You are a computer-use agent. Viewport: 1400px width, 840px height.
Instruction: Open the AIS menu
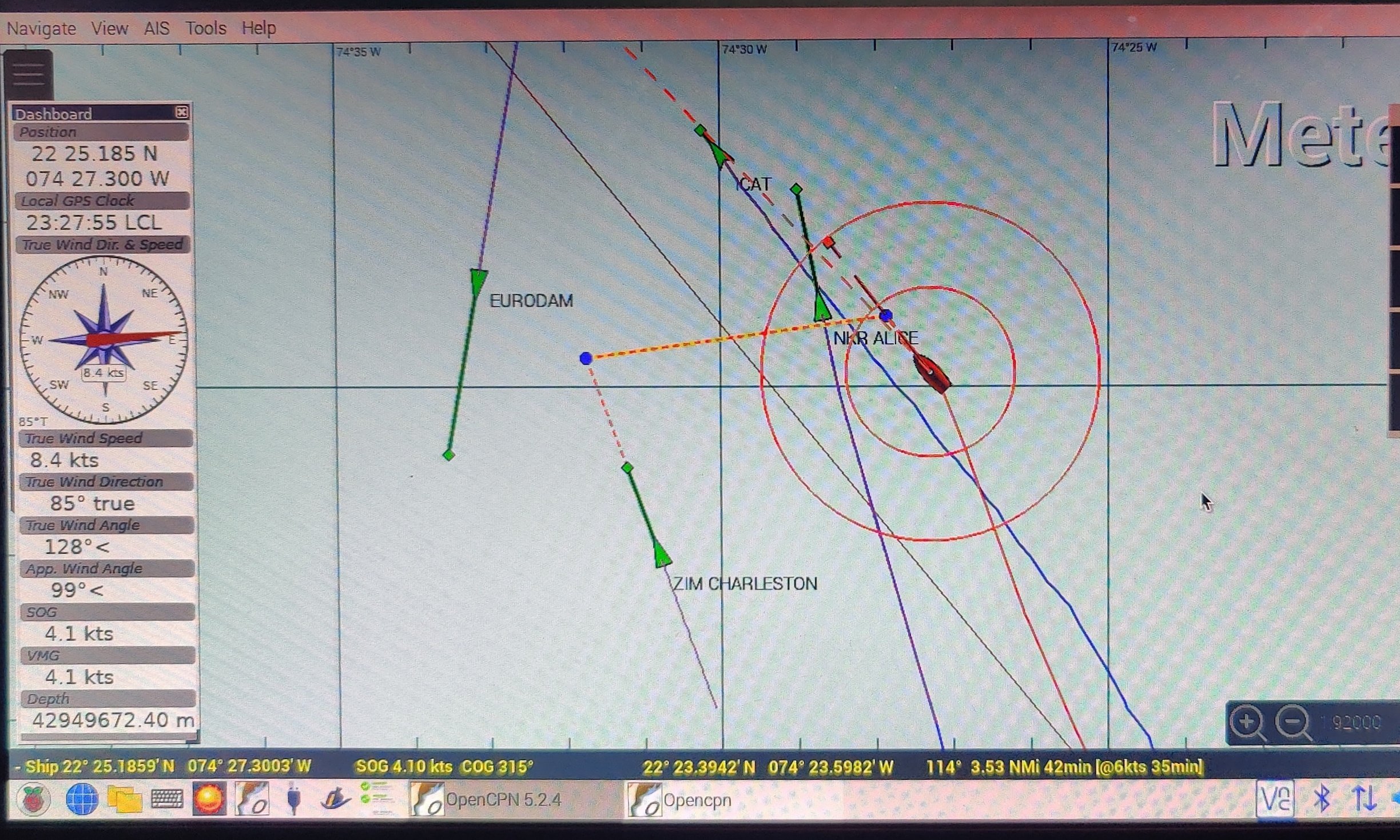(156, 28)
